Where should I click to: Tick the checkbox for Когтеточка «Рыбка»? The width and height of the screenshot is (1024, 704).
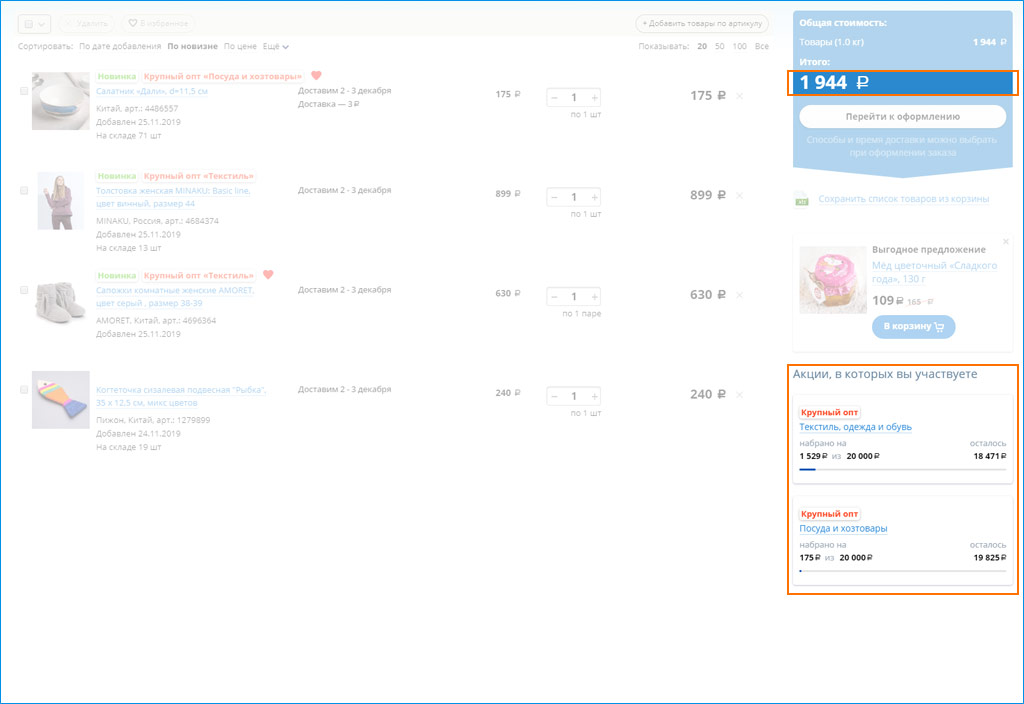pos(24,390)
